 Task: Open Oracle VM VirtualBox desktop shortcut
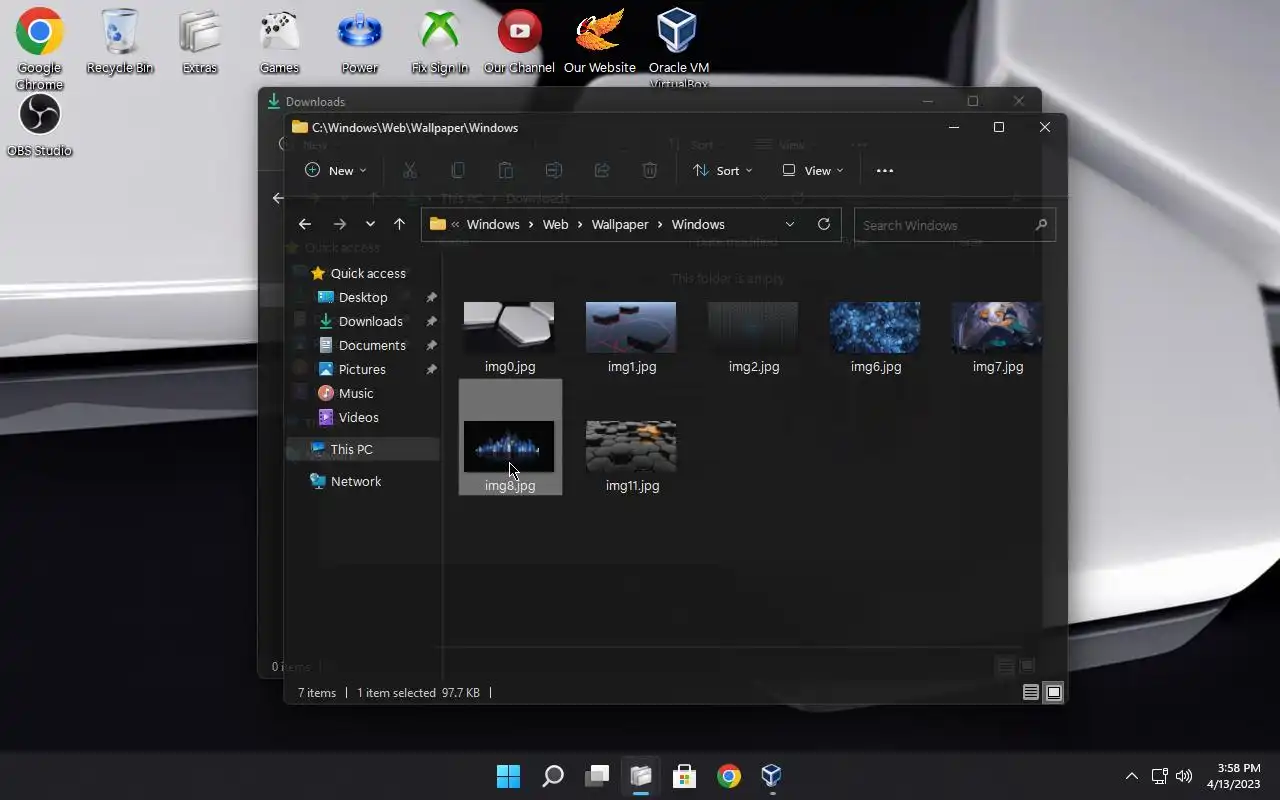point(680,48)
